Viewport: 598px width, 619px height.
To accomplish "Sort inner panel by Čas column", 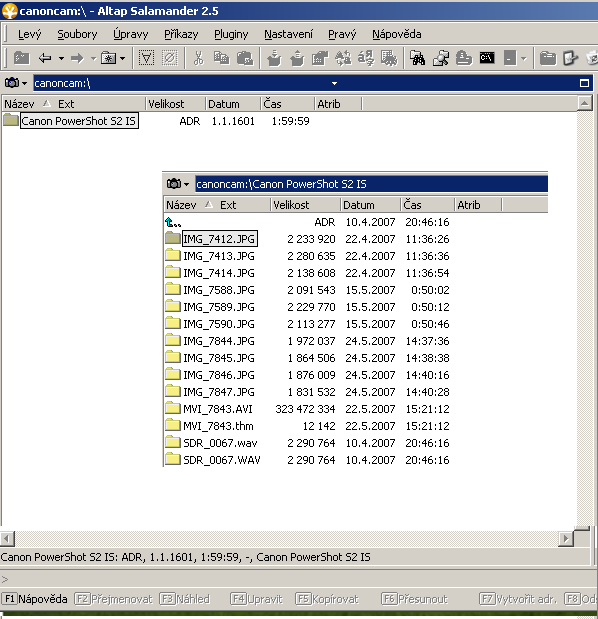I will (427, 205).
